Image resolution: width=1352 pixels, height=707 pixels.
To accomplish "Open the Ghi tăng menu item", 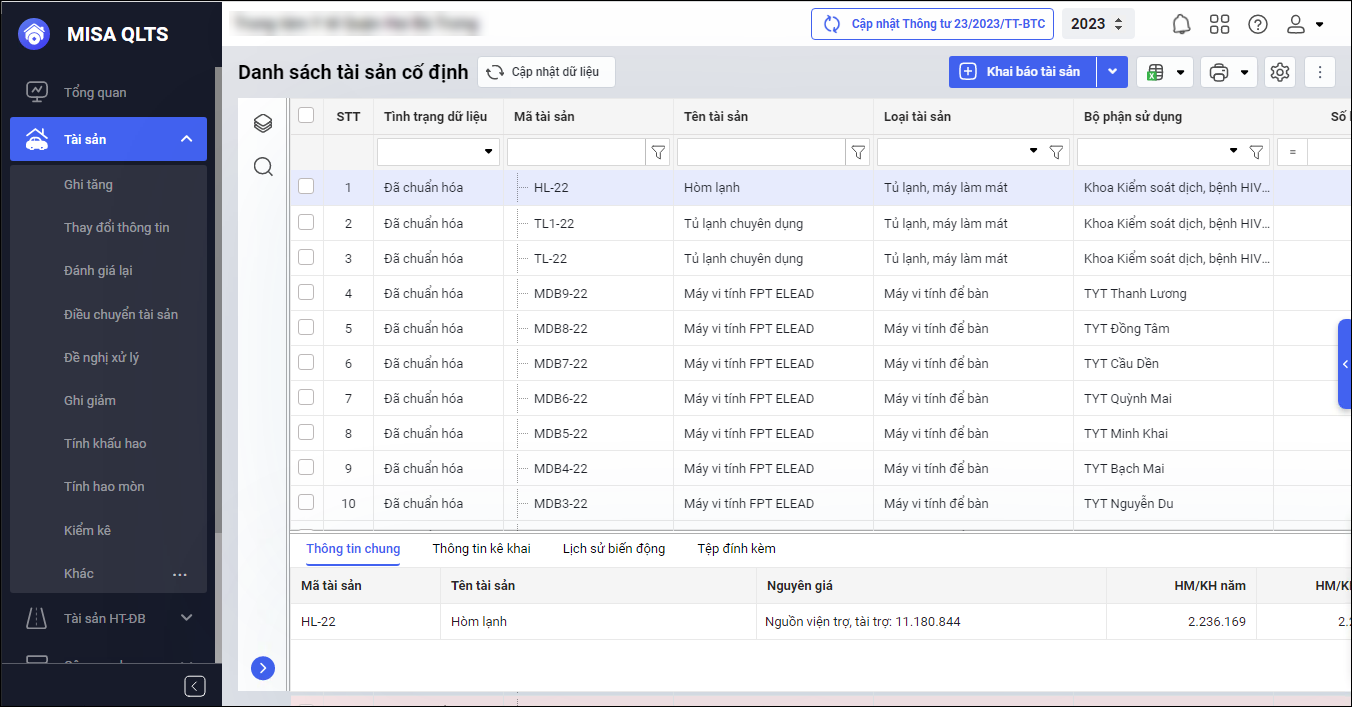I will point(88,184).
